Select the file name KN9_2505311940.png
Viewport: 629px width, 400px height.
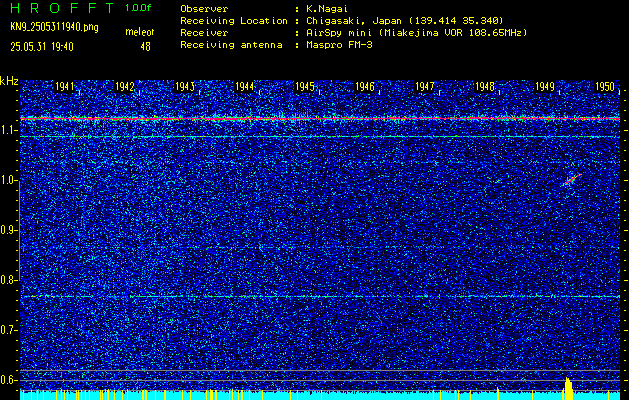[x=54, y=27]
